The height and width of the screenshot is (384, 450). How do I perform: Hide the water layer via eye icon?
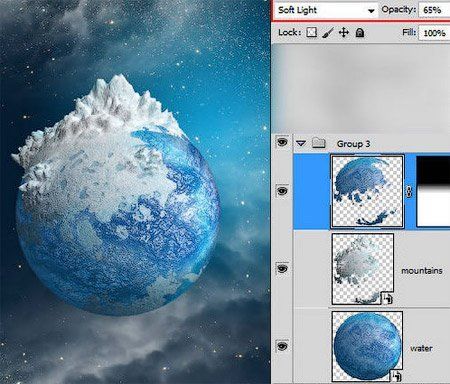[x=282, y=347]
